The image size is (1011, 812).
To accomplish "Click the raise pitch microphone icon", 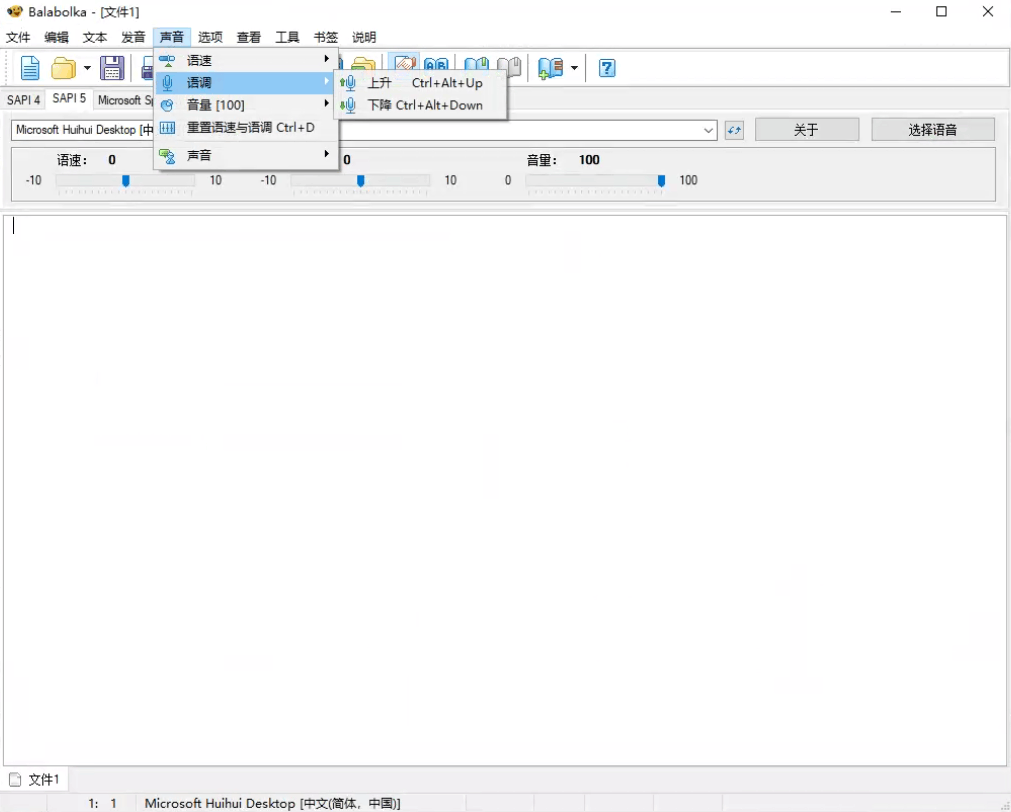I will coord(348,83).
